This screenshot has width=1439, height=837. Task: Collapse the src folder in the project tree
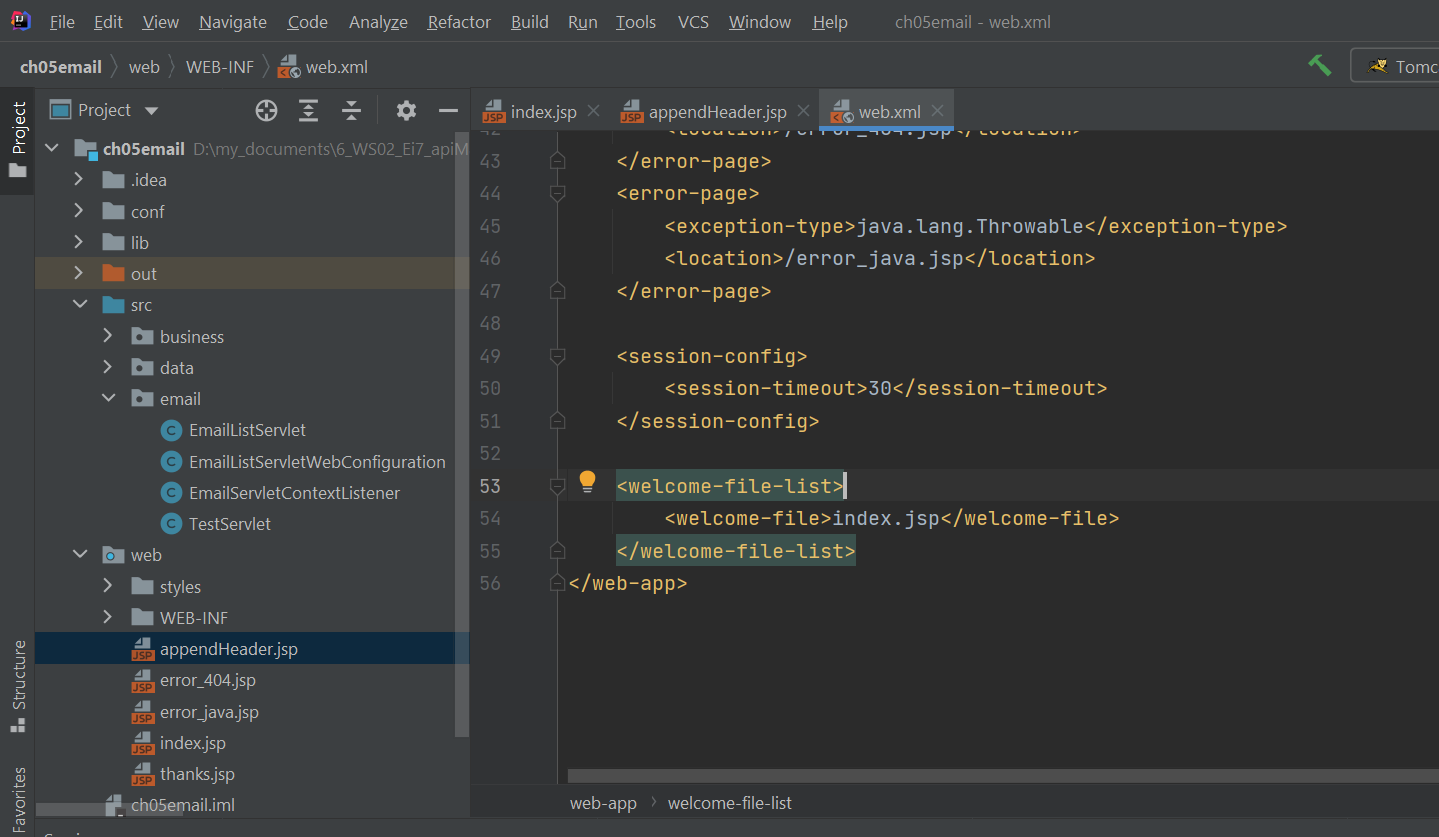pos(80,304)
